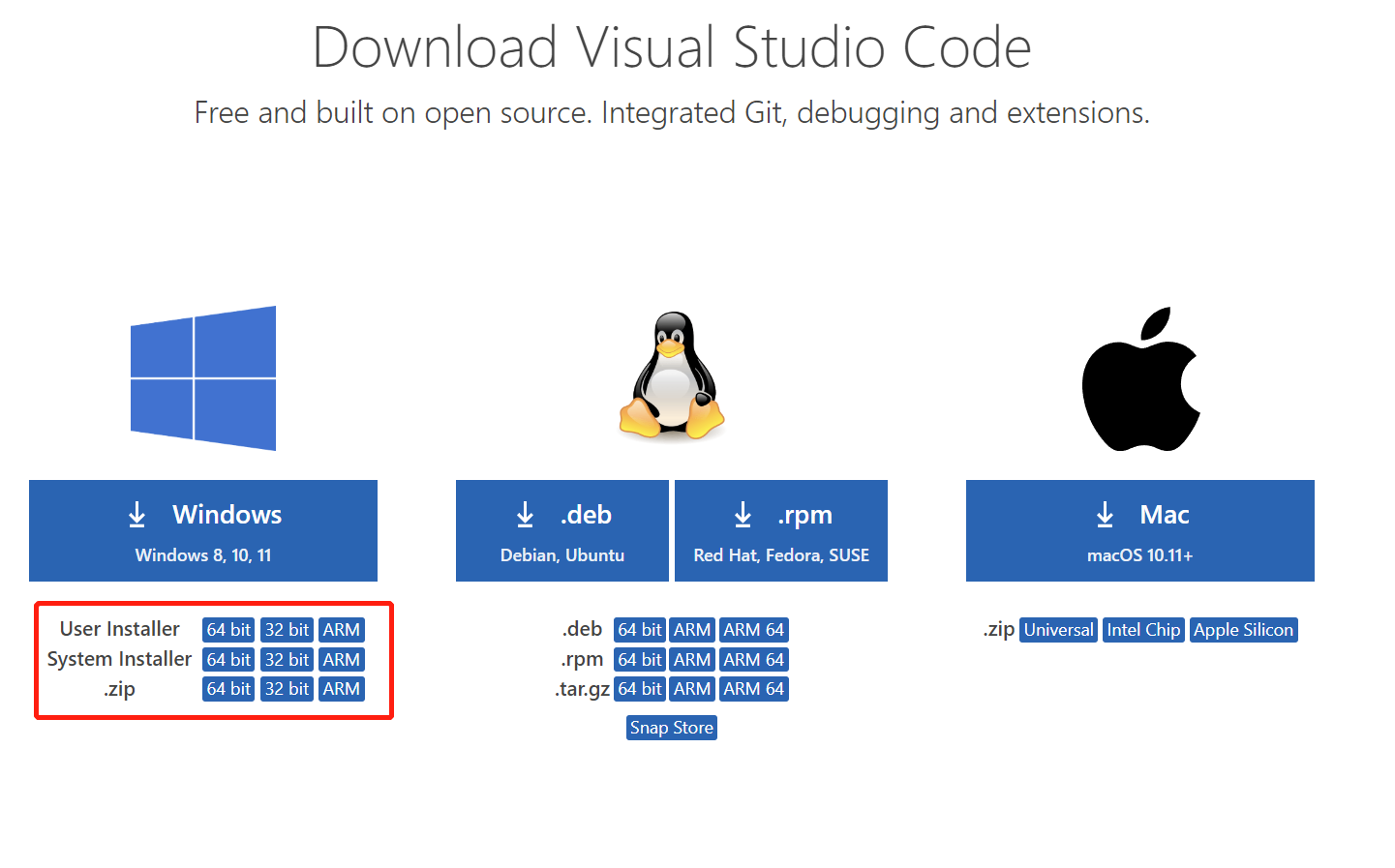The image size is (1395, 868).
Task: Click the "Download Visual Studio Code" heading
Action: pyautogui.click(x=672, y=47)
